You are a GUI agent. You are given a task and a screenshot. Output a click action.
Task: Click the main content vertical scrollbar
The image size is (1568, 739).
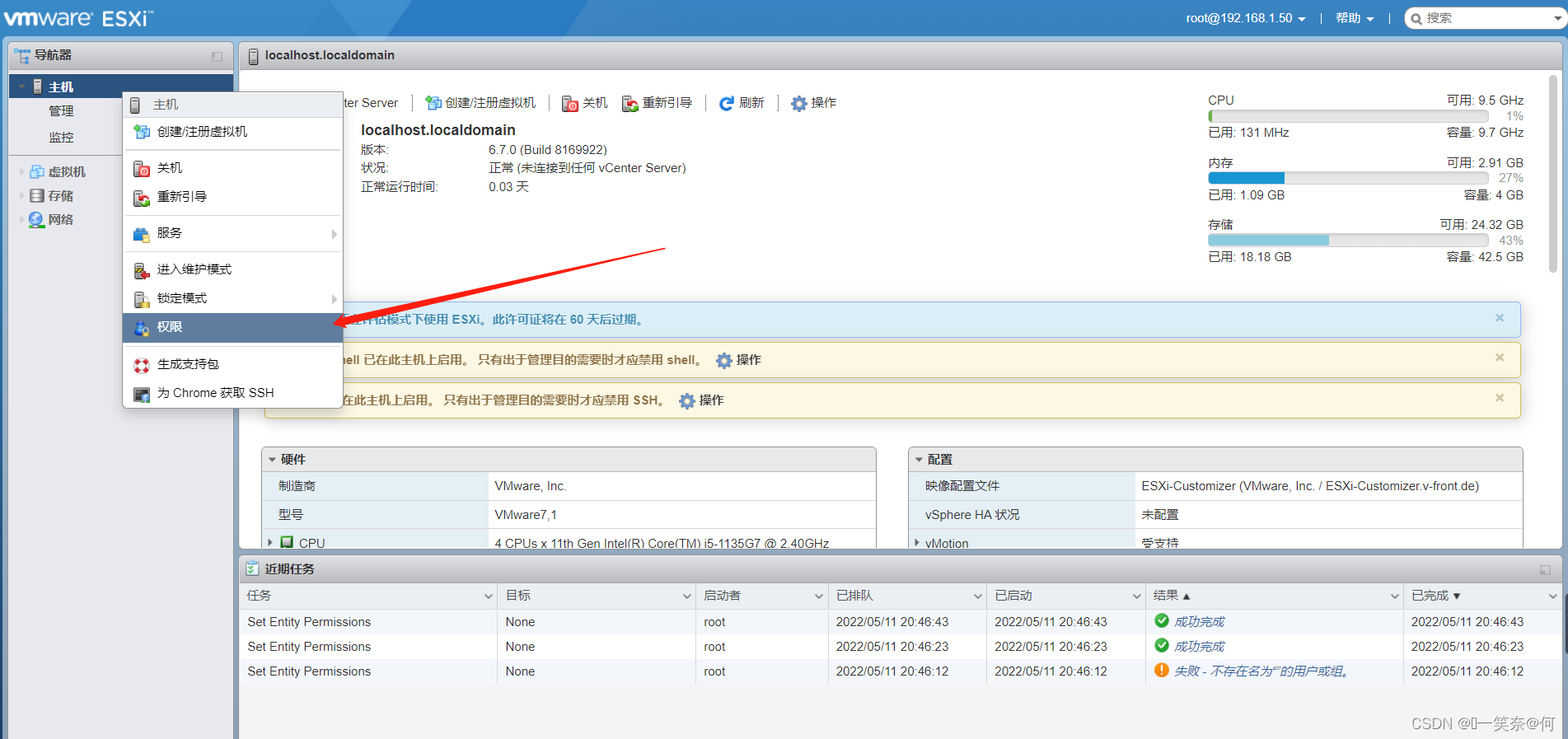click(1553, 173)
